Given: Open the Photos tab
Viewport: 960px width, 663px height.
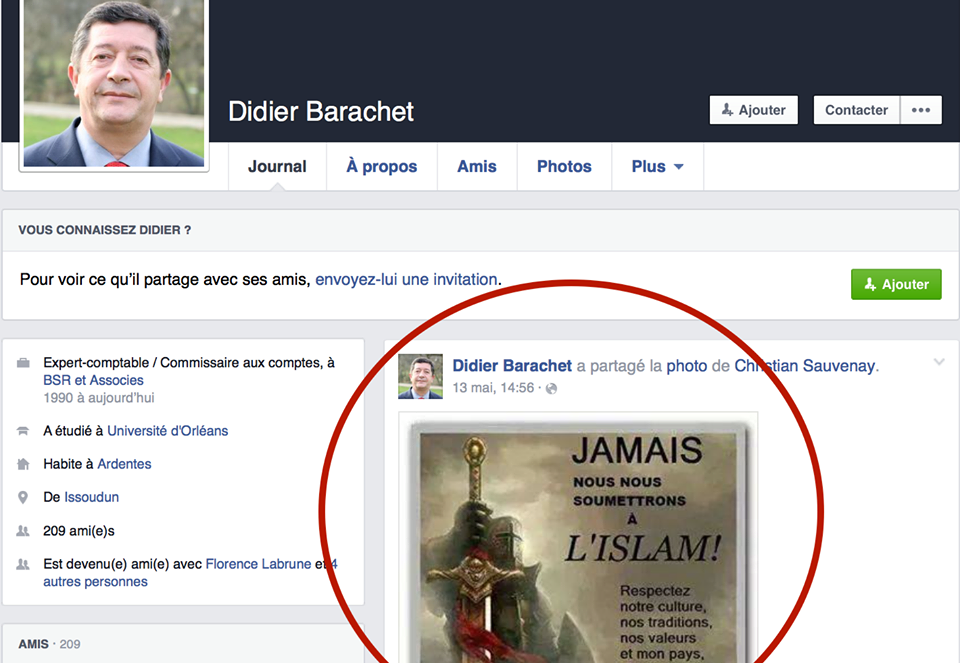Looking at the screenshot, I should click(x=564, y=167).
